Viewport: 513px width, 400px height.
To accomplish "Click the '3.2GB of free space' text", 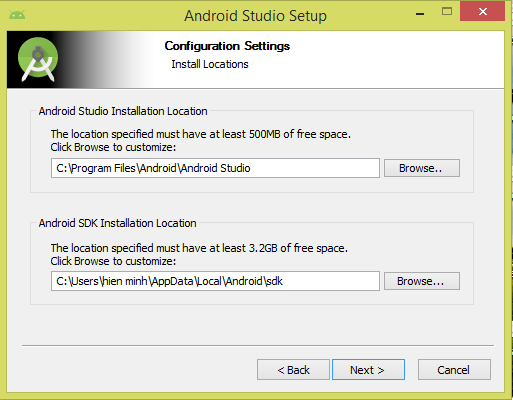I will pyautogui.click(x=298, y=248).
